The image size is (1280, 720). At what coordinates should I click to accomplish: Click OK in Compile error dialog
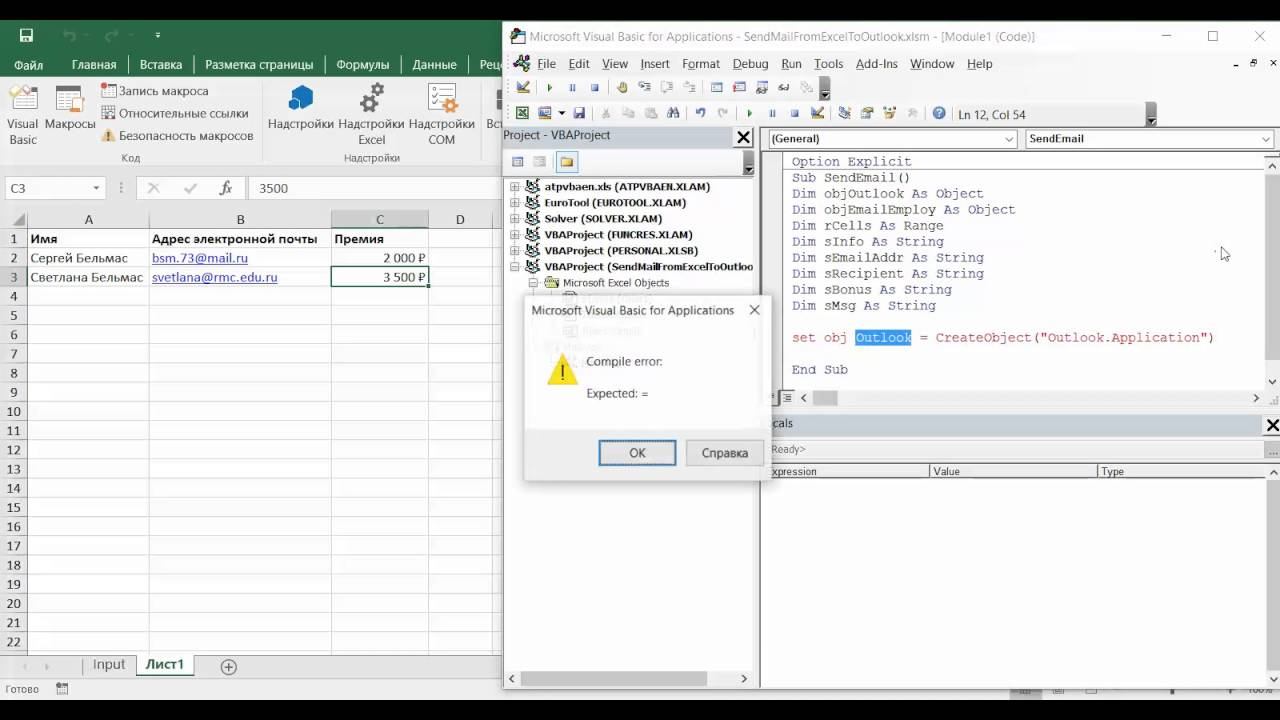(x=637, y=453)
